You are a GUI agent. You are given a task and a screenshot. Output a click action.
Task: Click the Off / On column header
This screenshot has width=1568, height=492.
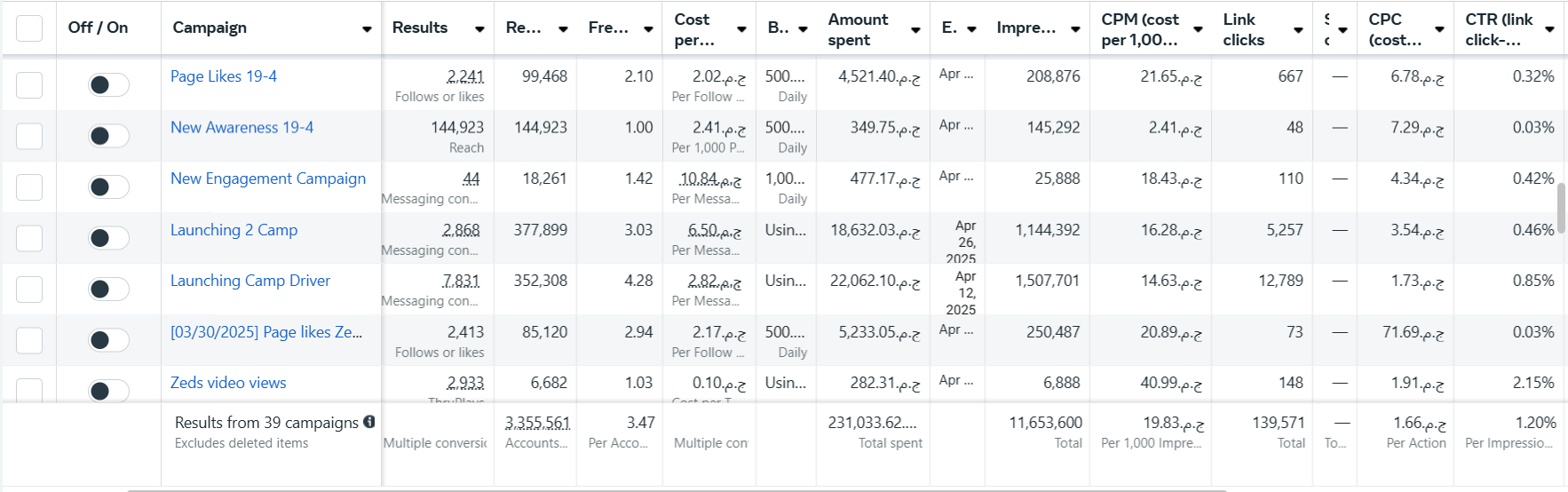(98, 28)
